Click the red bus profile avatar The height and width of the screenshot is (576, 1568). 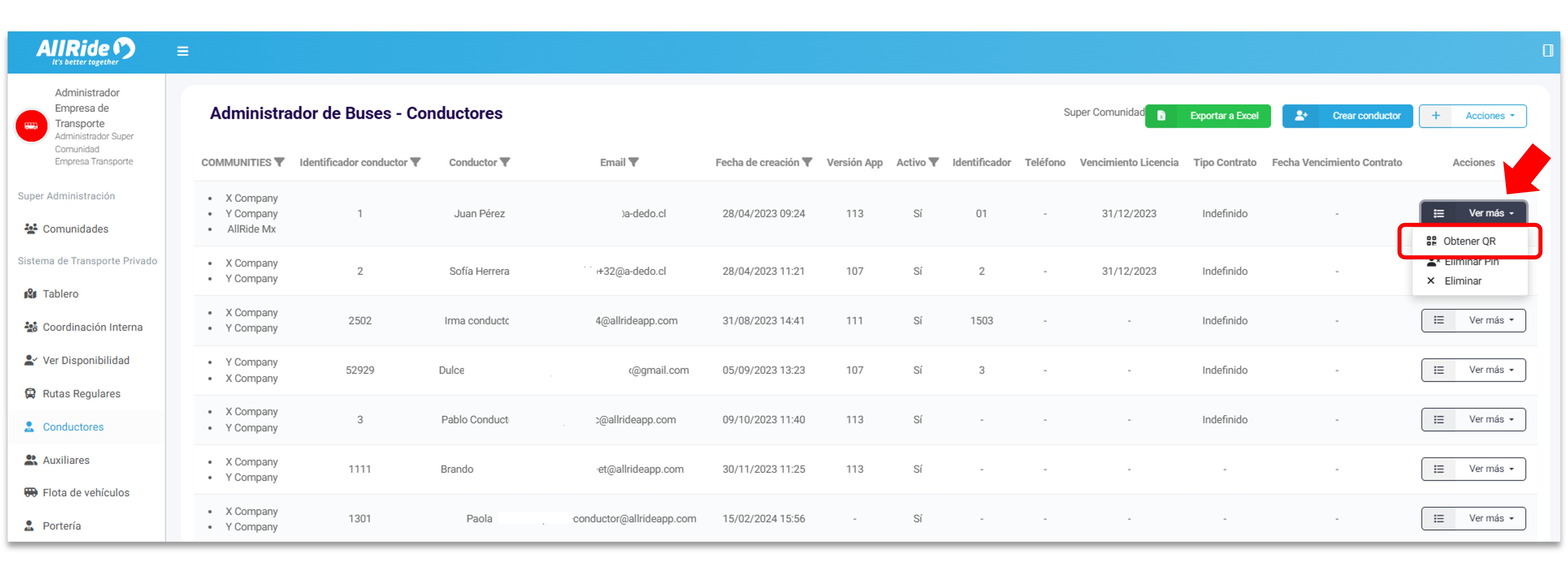tap(31, 126)
